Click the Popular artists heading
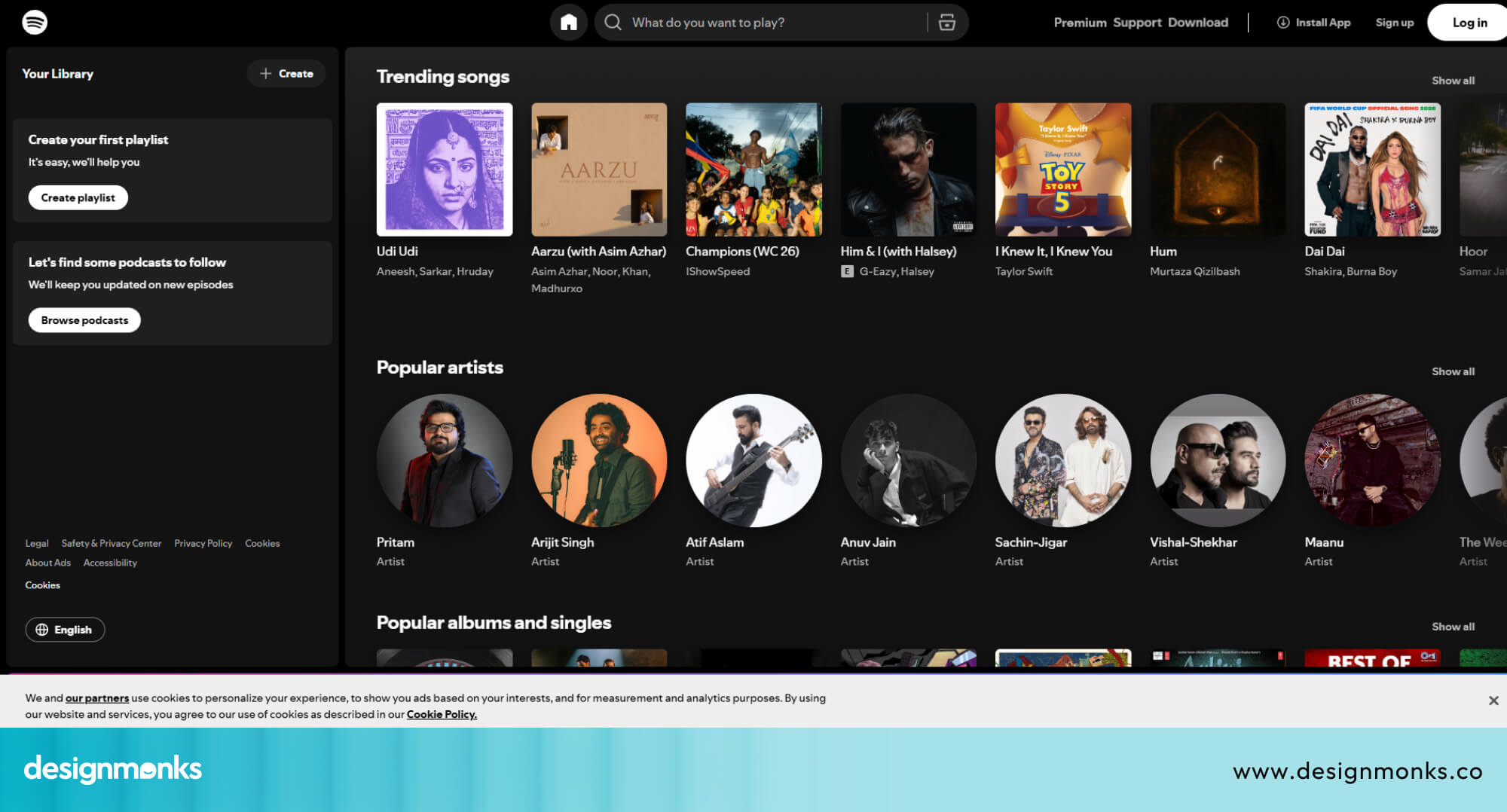Screen dimensions: 1507x812 coord(440,368)
